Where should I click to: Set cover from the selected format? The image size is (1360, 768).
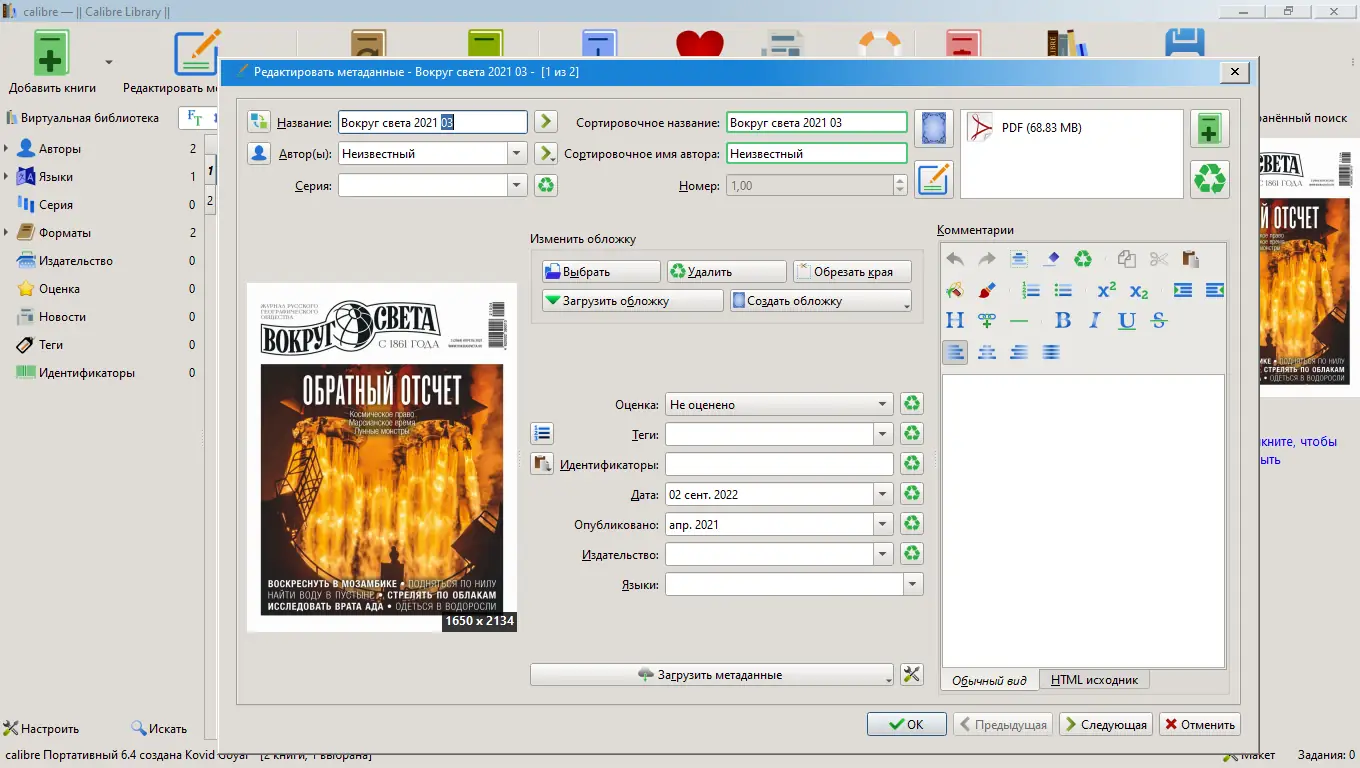click(x=934, y=129)
